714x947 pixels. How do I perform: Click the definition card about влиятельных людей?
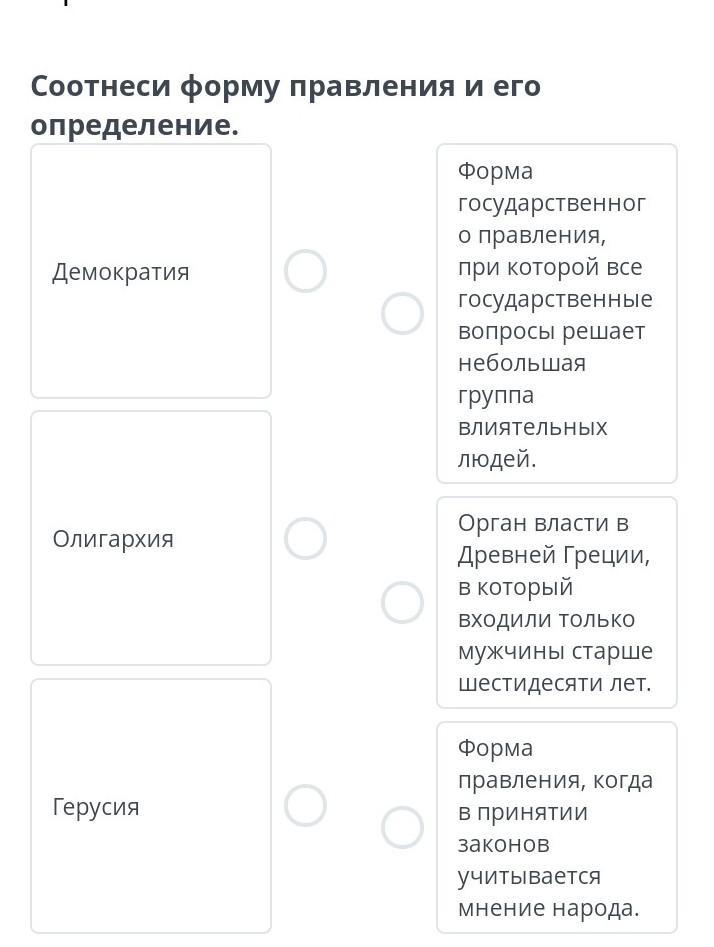pyautogui.click(x=557, y=313)
